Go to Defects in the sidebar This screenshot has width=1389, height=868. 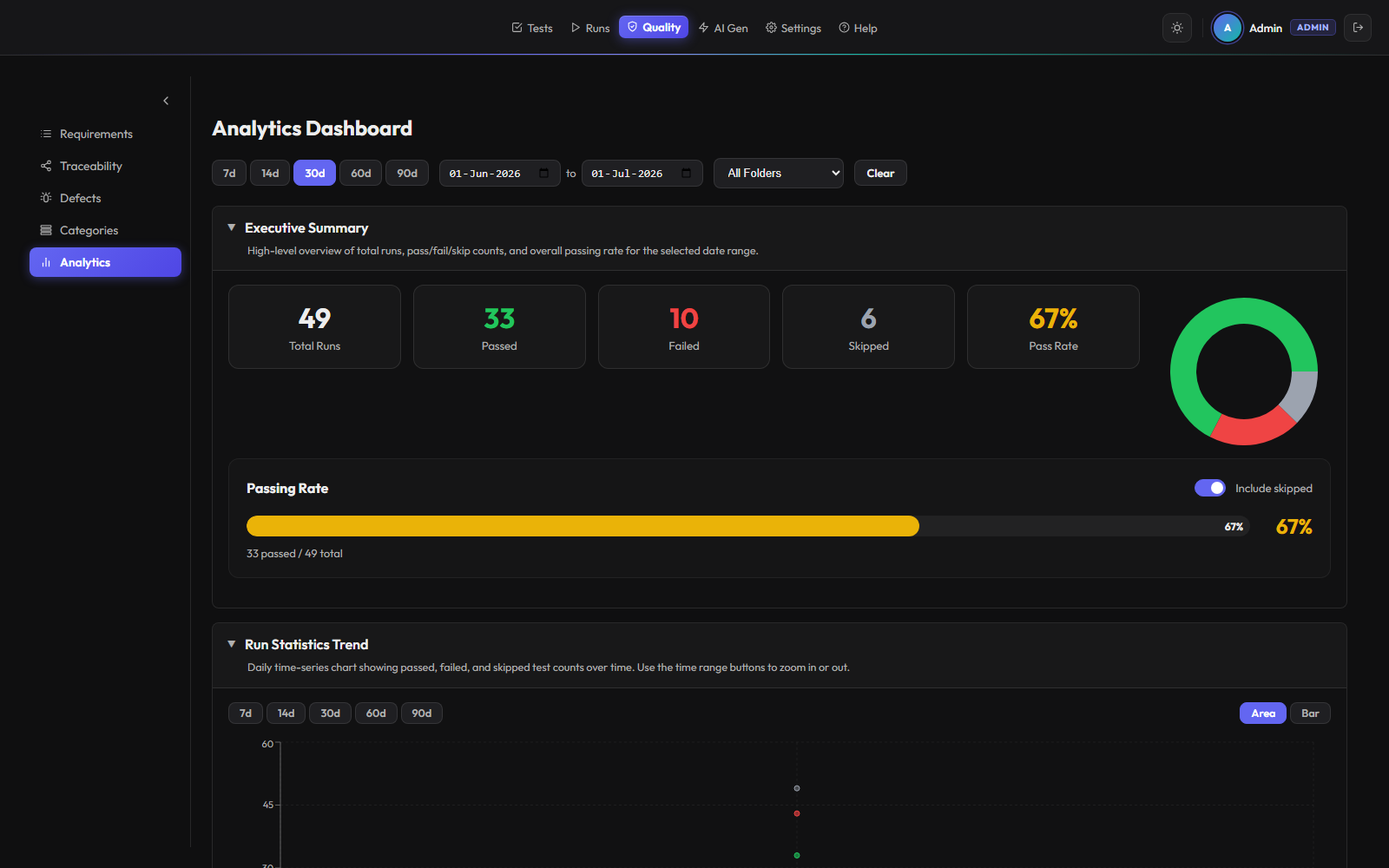point(105,198)
